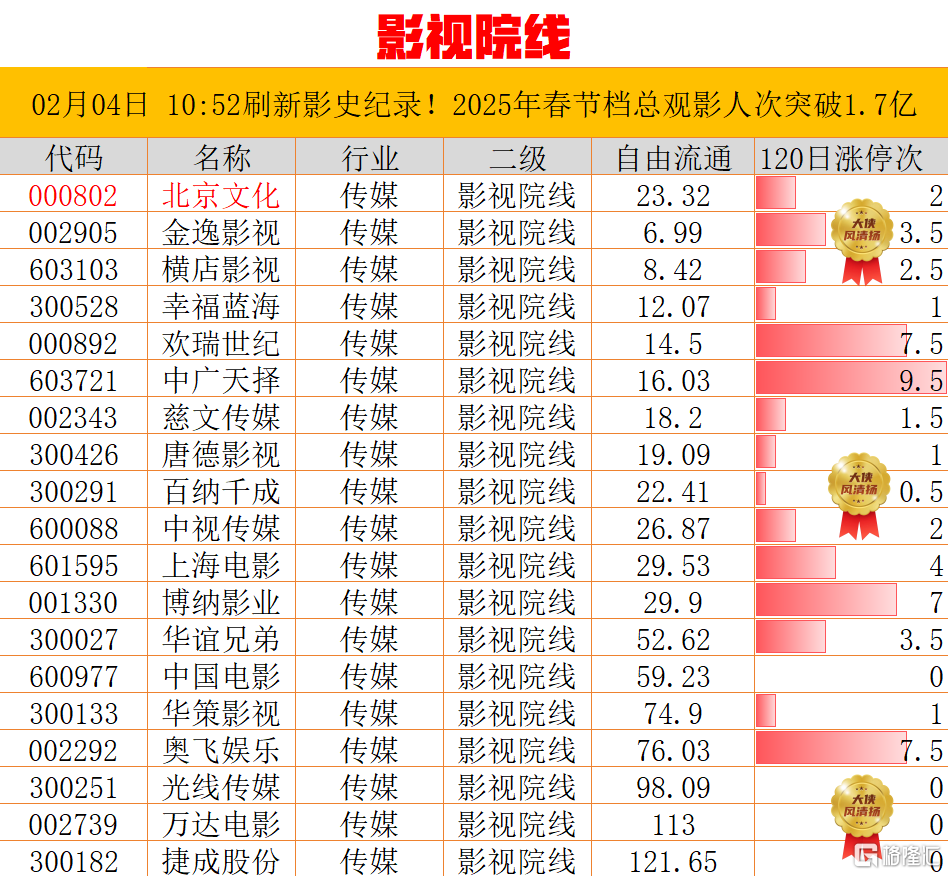Click stock code 000802
Image resolution: width=948 pixels, height=876 pixels.
[73, 196]
